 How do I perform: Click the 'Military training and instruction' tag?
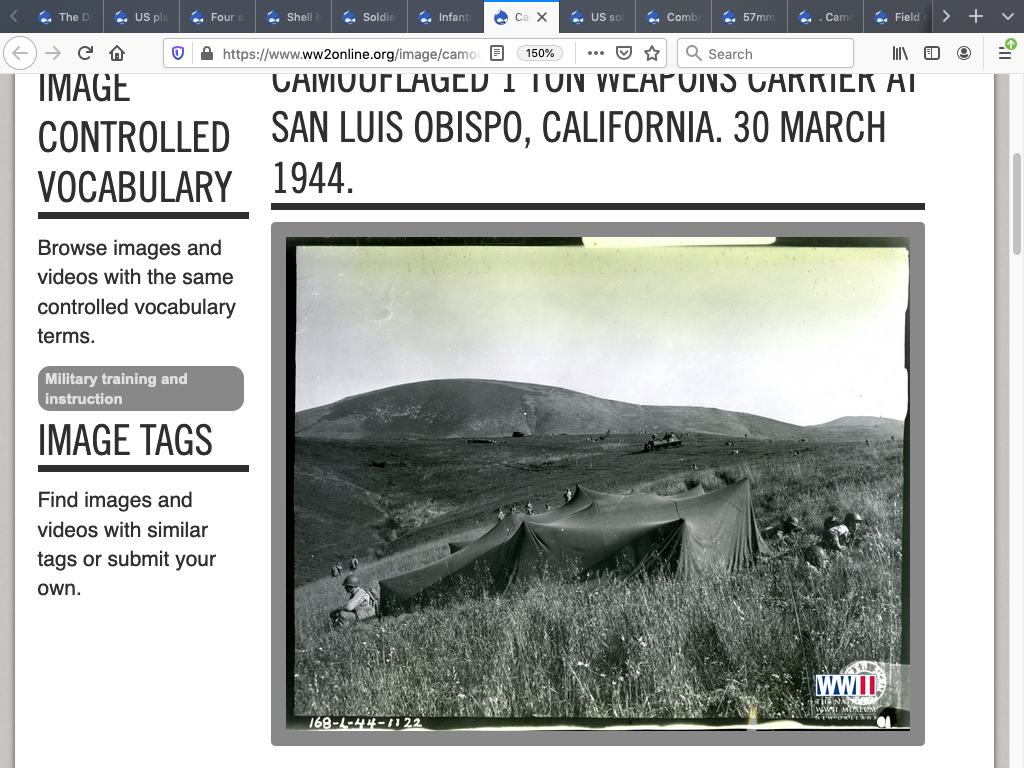pos(141,388)
